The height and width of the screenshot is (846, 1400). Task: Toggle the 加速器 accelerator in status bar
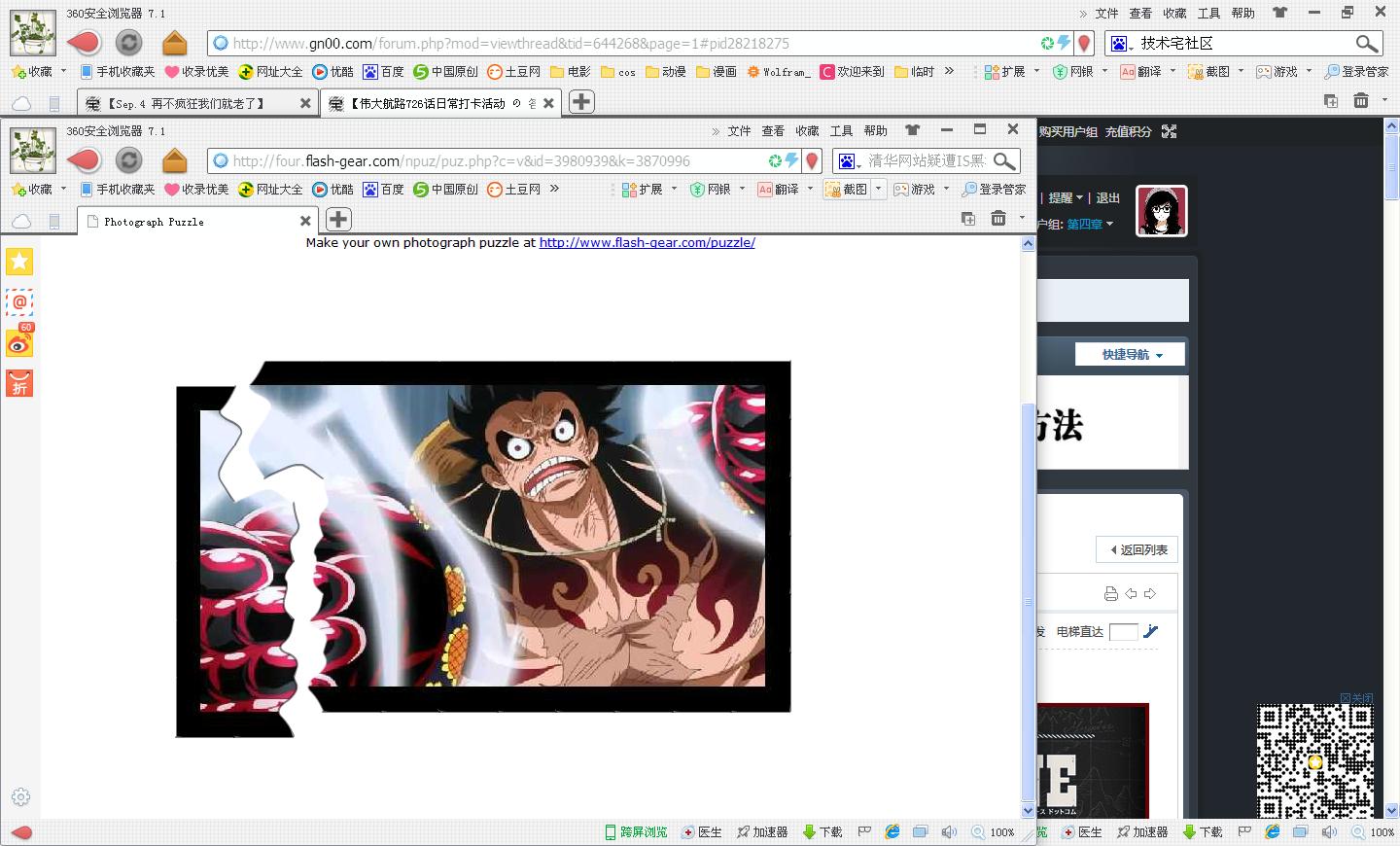click(762, 832)
